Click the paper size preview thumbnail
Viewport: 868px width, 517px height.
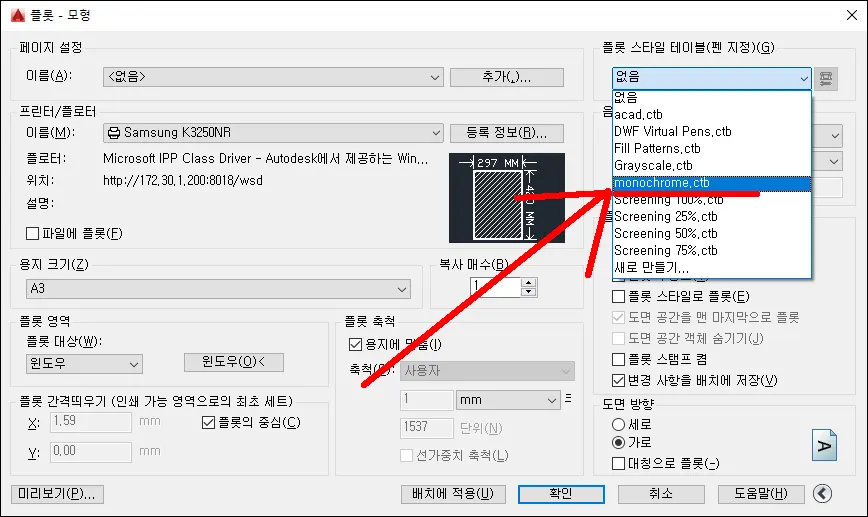click(507, 198)
